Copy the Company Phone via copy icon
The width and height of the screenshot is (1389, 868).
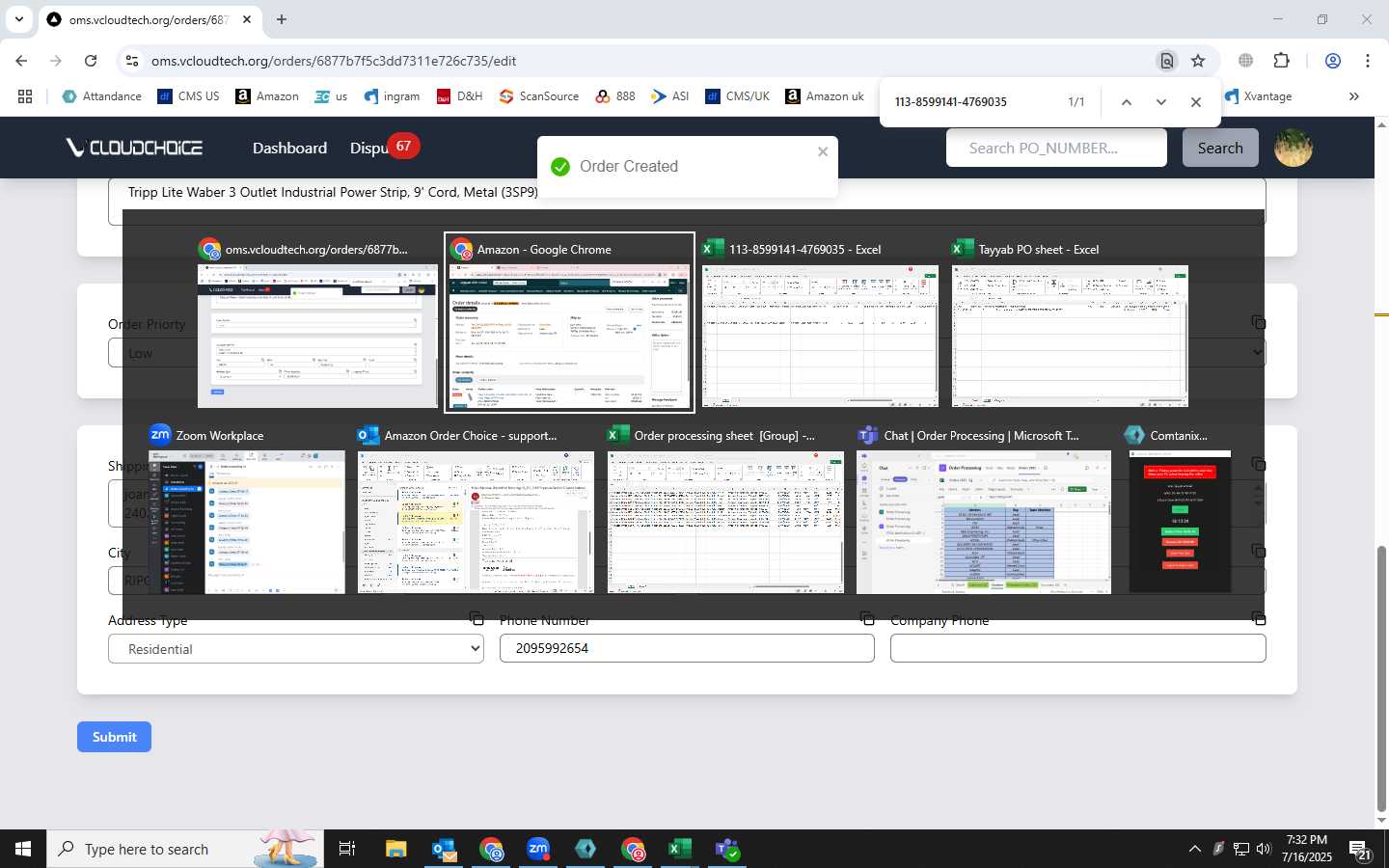[x=1258, y=618]
